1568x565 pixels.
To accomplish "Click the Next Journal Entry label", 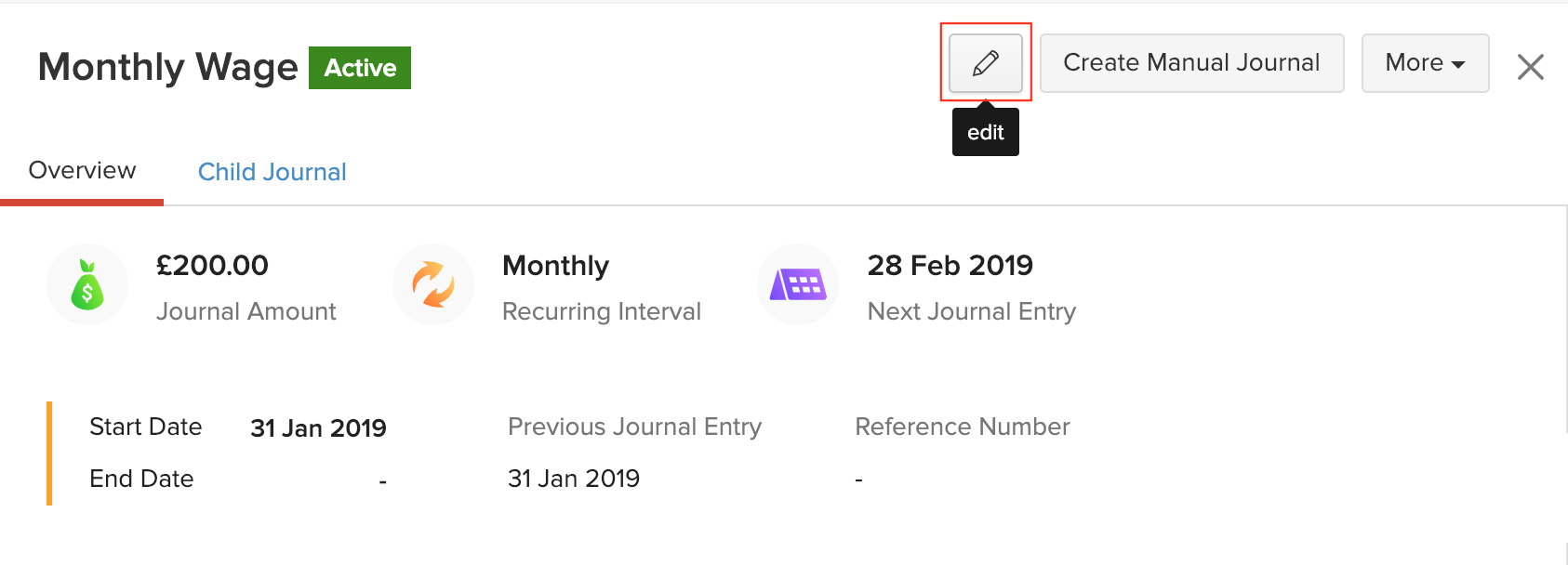I will (971, 311).
